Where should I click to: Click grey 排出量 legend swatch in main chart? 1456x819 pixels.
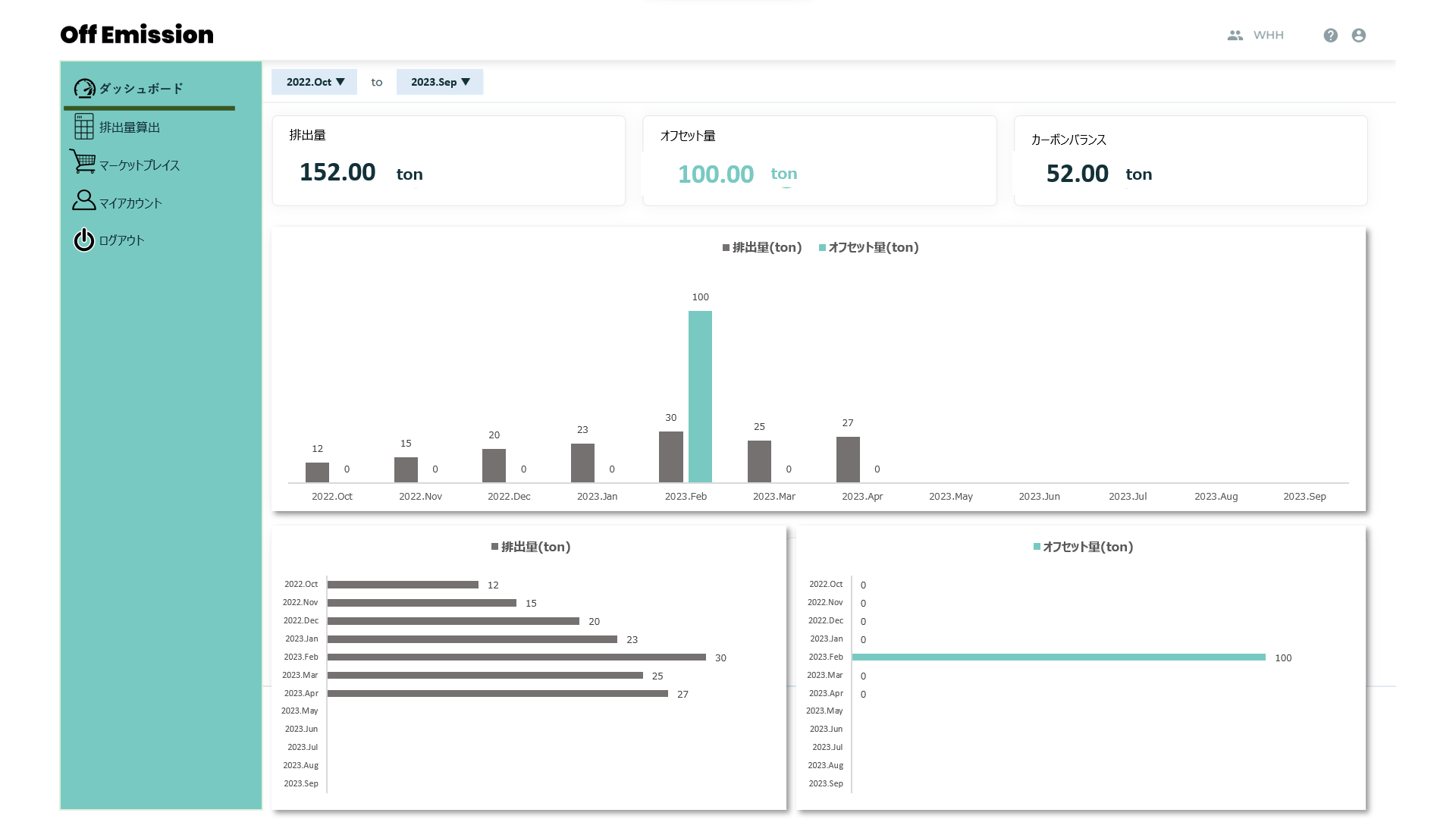tap(726, 248)
